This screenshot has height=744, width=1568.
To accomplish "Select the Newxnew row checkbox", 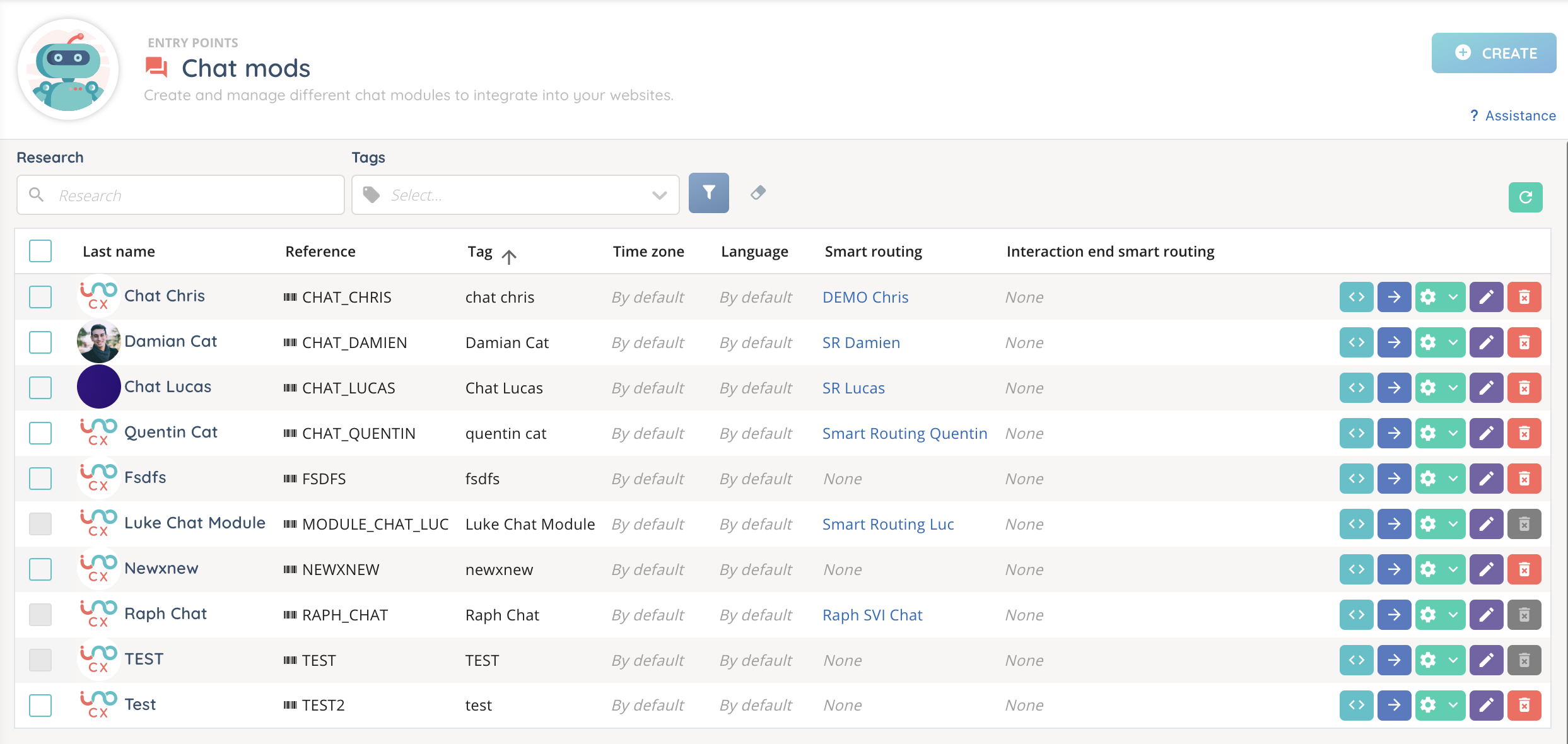I will pyautogui.click(x=40, y=569).
